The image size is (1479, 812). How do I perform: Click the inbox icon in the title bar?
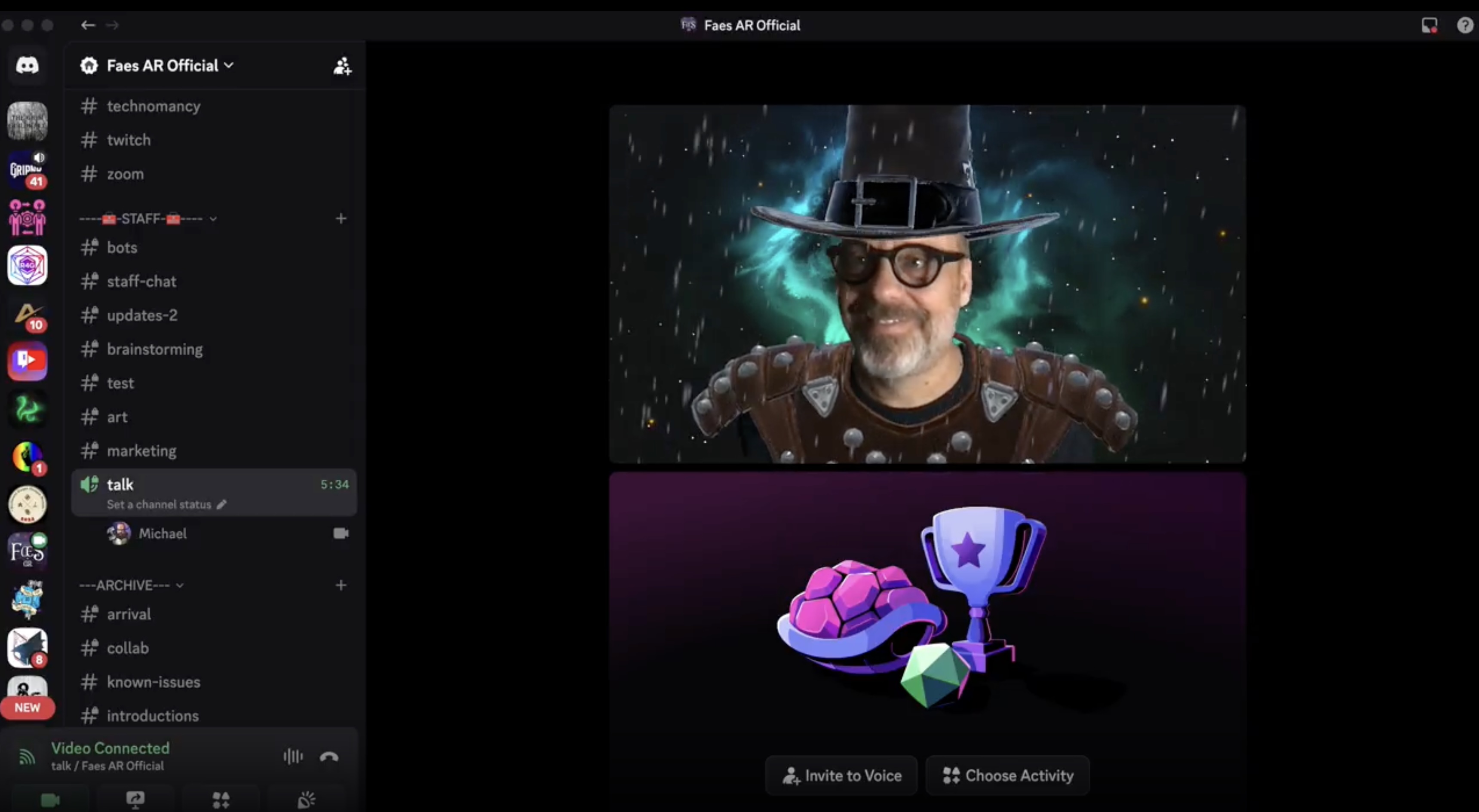tap(1430, 25)
